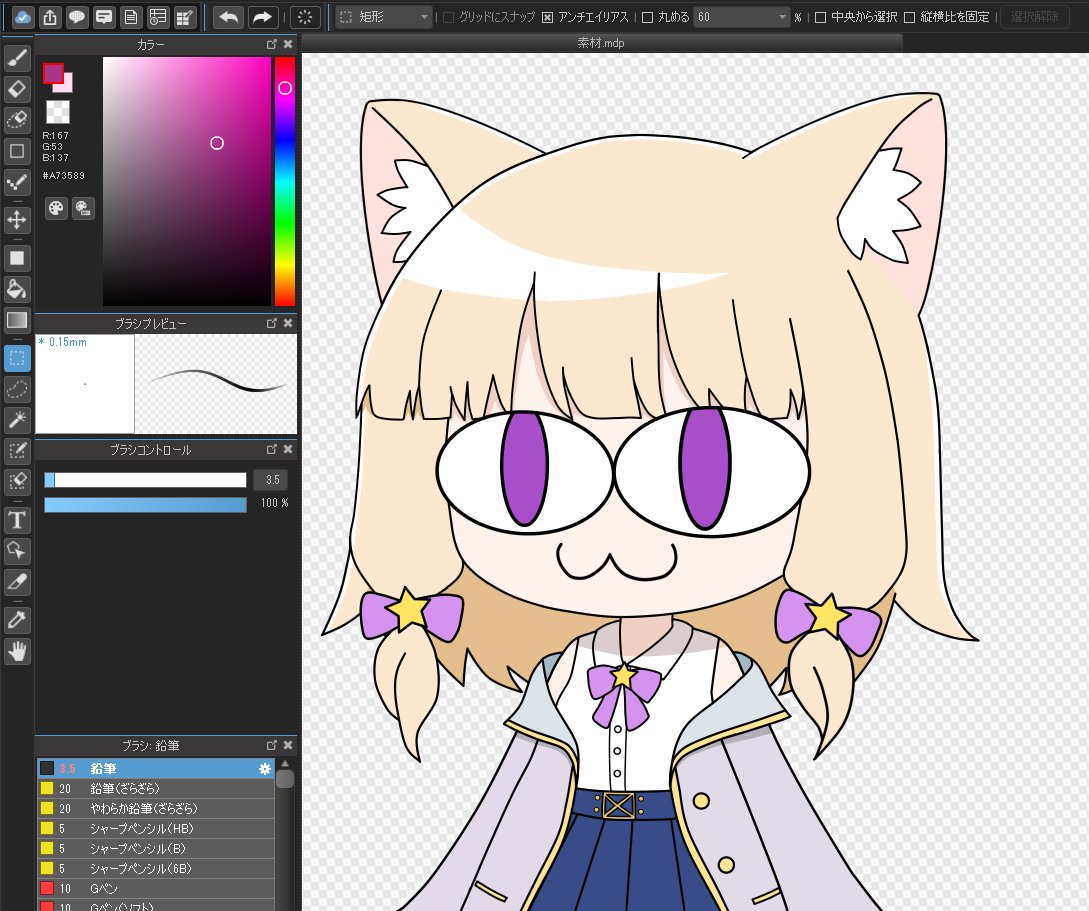
Task: Undock the ブラシプレビュー panel
Action: pos(272,323)
